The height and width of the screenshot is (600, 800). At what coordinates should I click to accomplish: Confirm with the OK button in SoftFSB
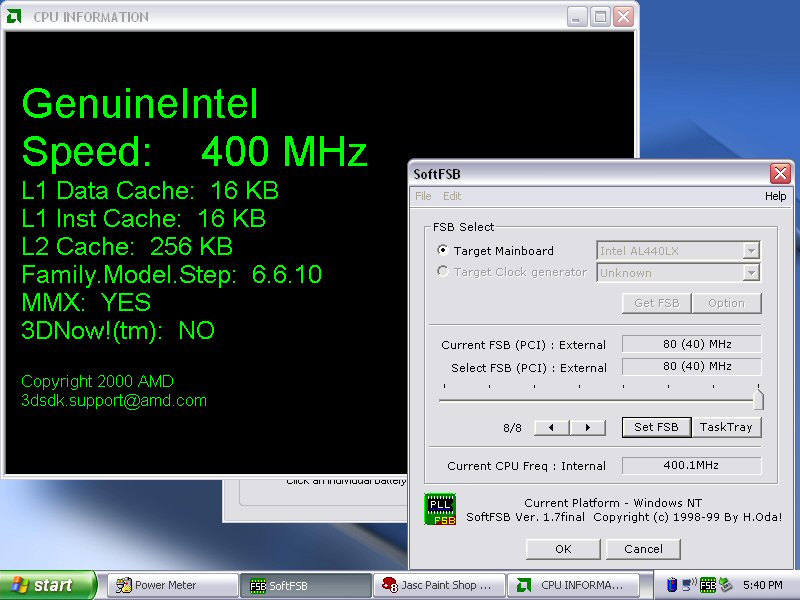pos(563,549)
